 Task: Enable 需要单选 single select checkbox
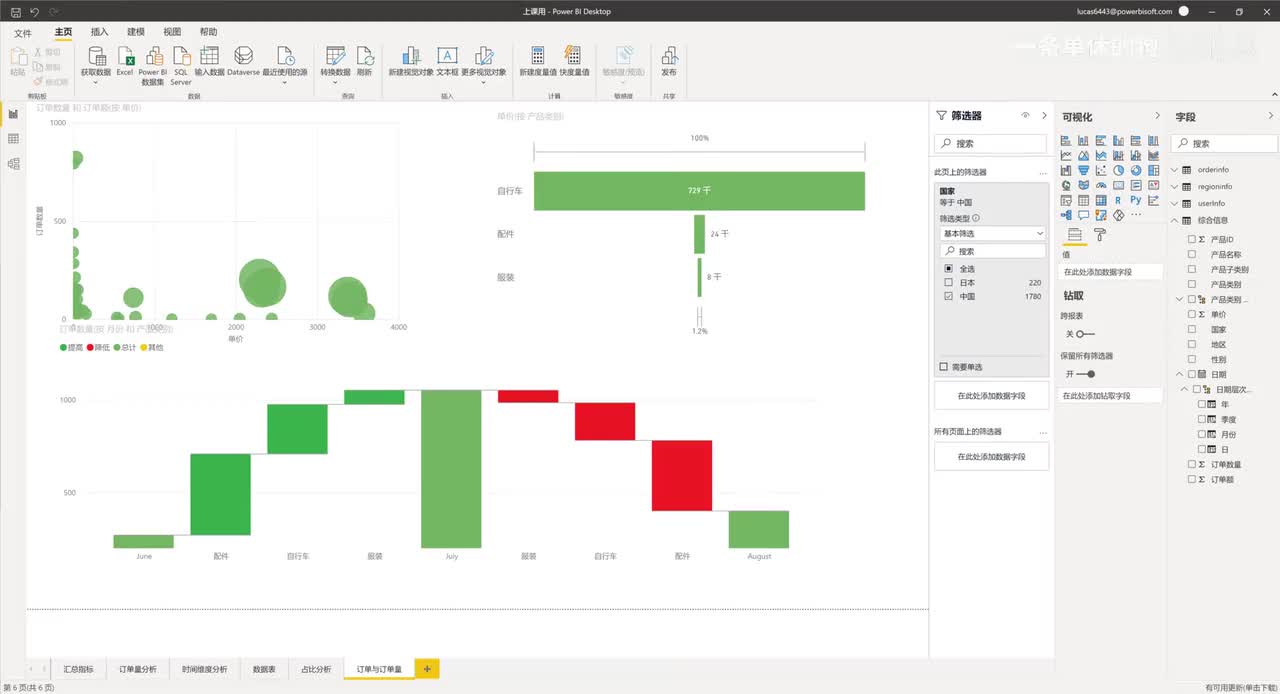point(943,367)
